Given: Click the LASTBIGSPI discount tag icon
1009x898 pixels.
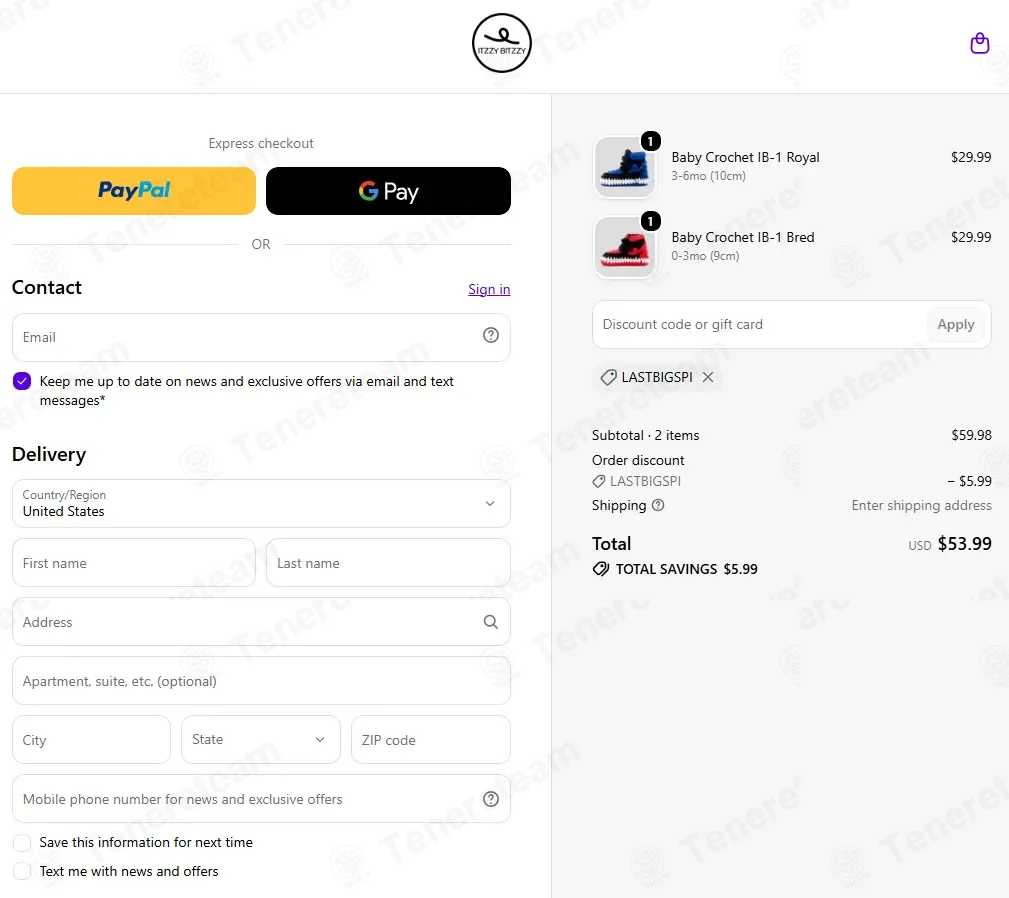Looking at the screenshot, I should point(608,377).
